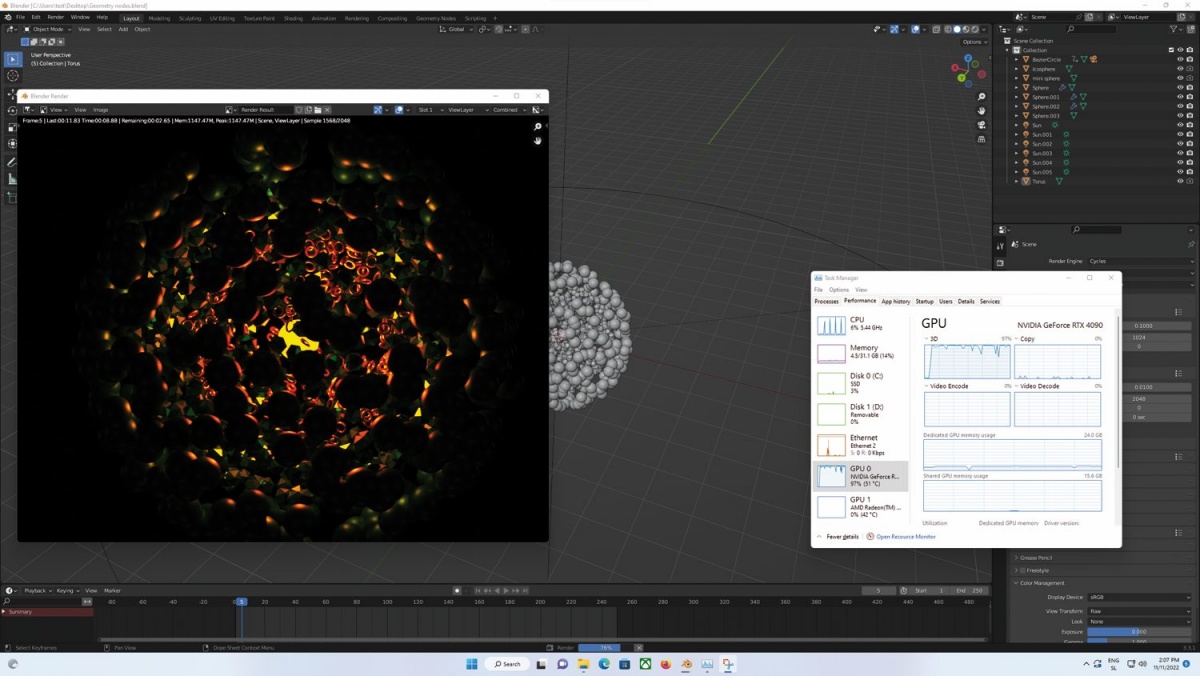Viewport: 1200px width, 676px height.
Task: Open the File menu in Blender
Action: pos(20,17)
